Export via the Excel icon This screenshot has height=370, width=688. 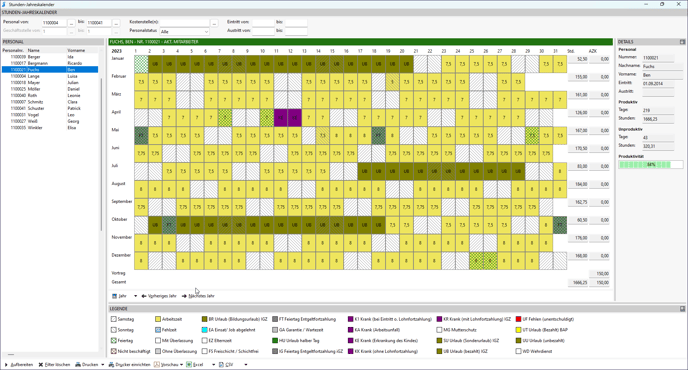pos(189,365)
